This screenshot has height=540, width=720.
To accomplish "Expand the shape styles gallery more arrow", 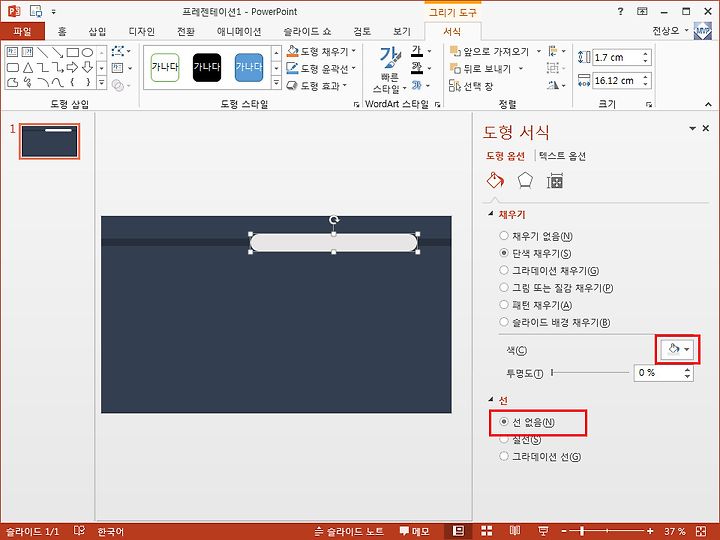I will [x=276, y=83].
